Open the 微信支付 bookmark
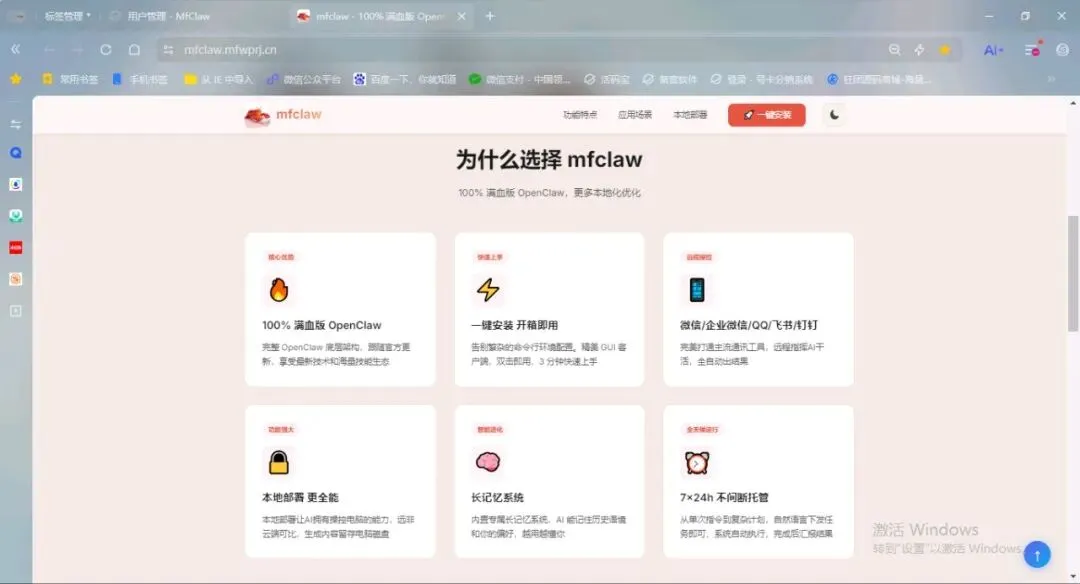This screenshot has height=584, width=1080. coord(520,79)
